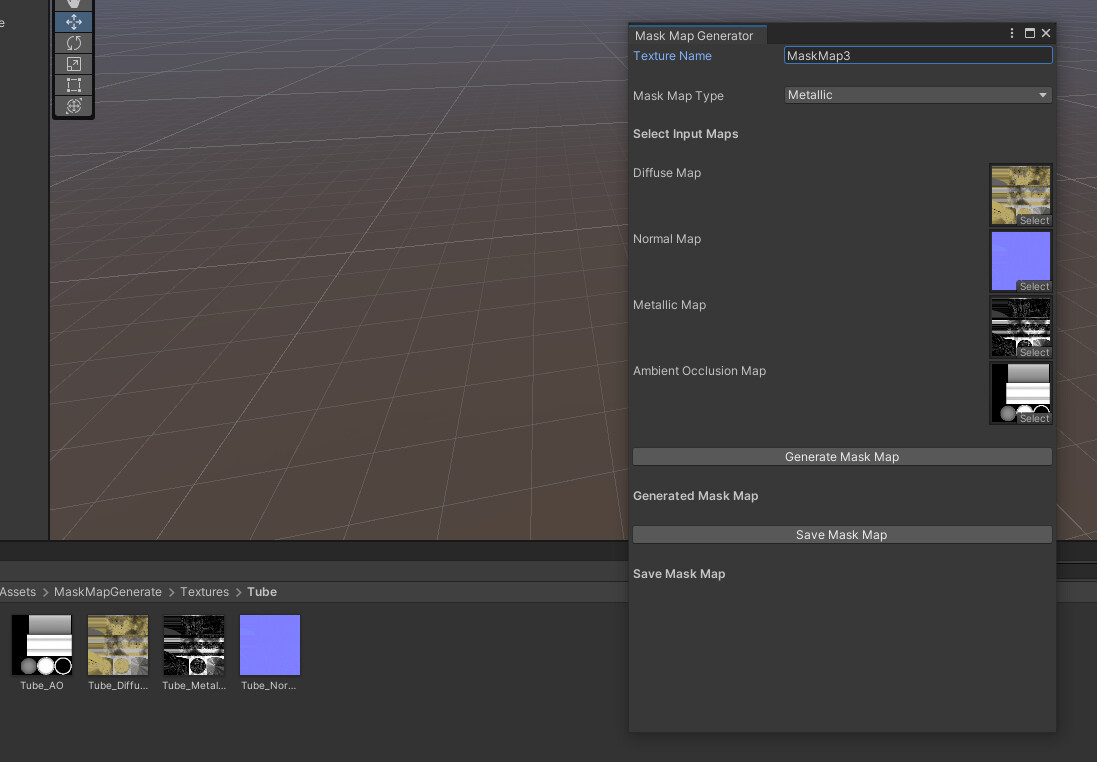Pick a texture for the Metallic Map slot
Viewport: 1097px width, 762px height.
1034,352
